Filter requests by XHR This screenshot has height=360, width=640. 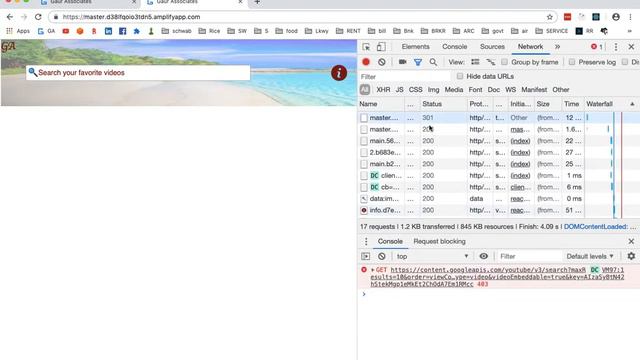383,90
